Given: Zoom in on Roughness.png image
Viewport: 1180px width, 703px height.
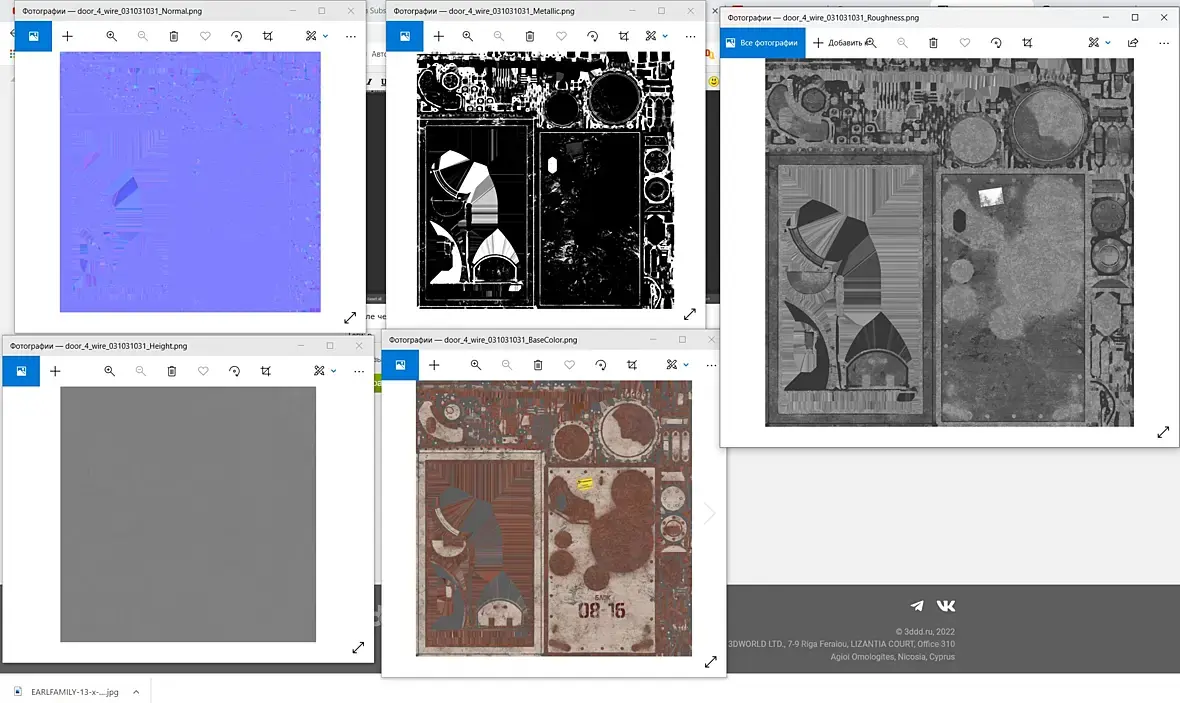Looking at the screenshot, I should point(871,43).
